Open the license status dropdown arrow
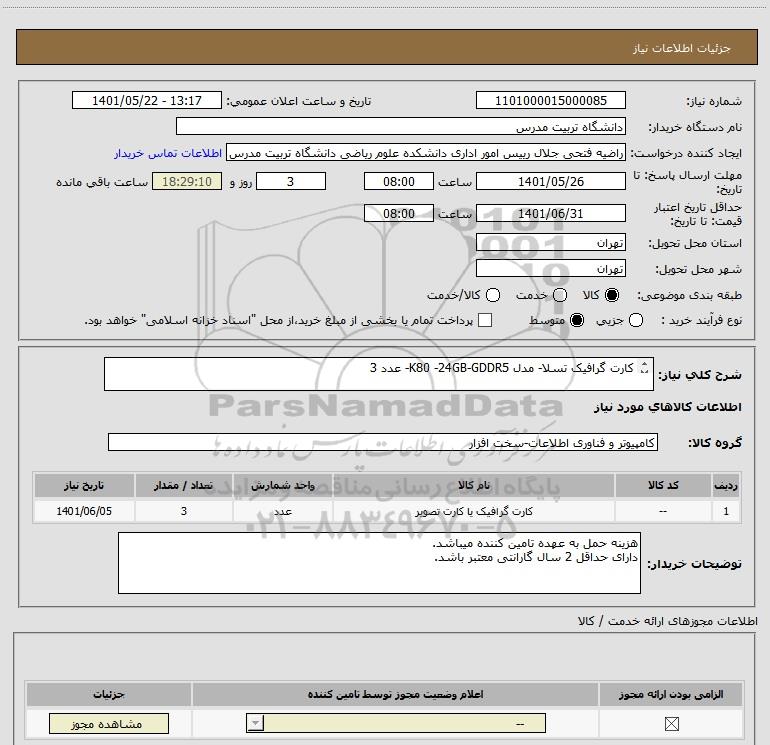The image size is (770, 745). point(255,723)
